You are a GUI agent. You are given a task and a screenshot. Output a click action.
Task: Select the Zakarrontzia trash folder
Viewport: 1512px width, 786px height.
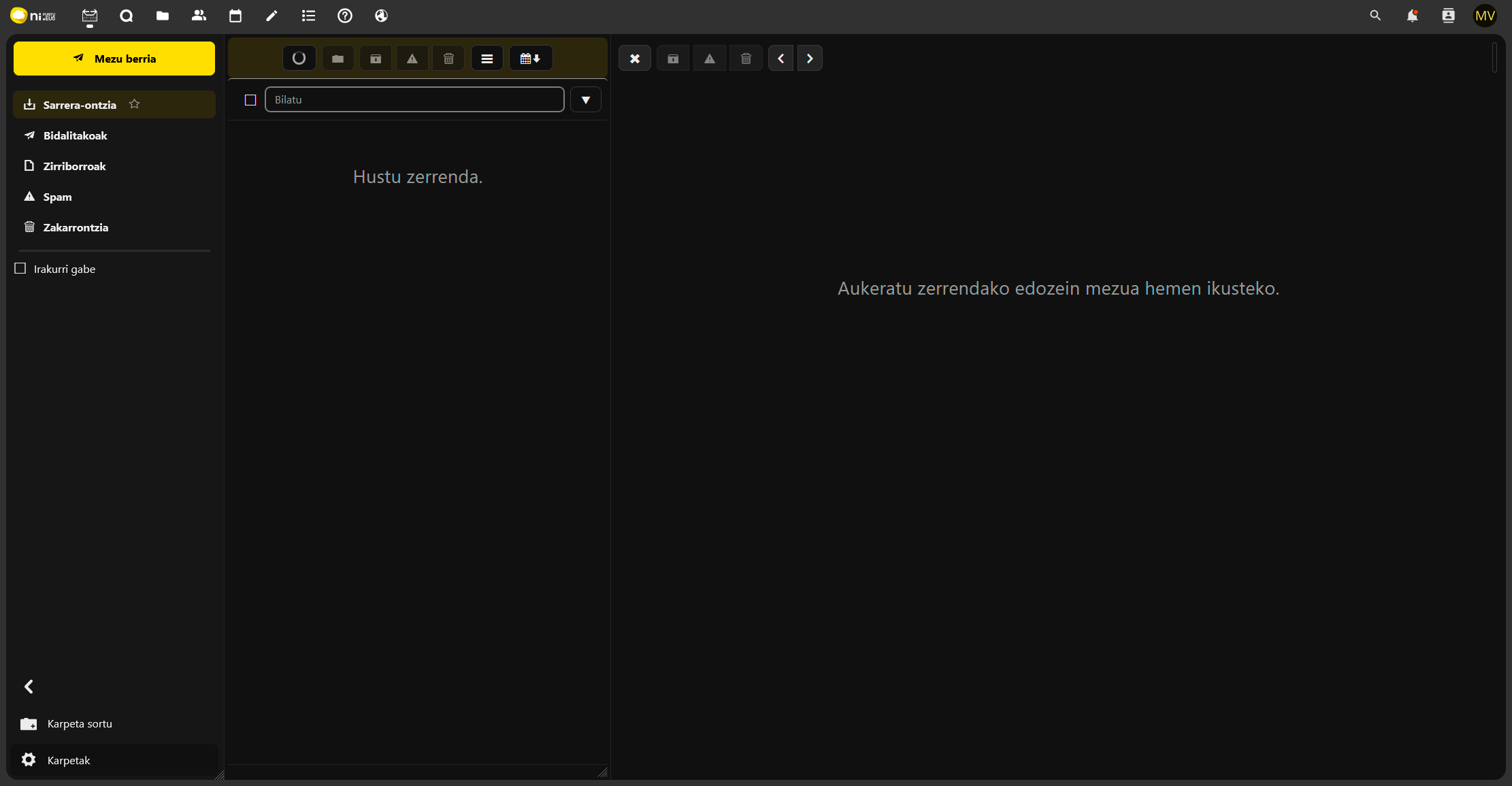(x=76, y=227)
